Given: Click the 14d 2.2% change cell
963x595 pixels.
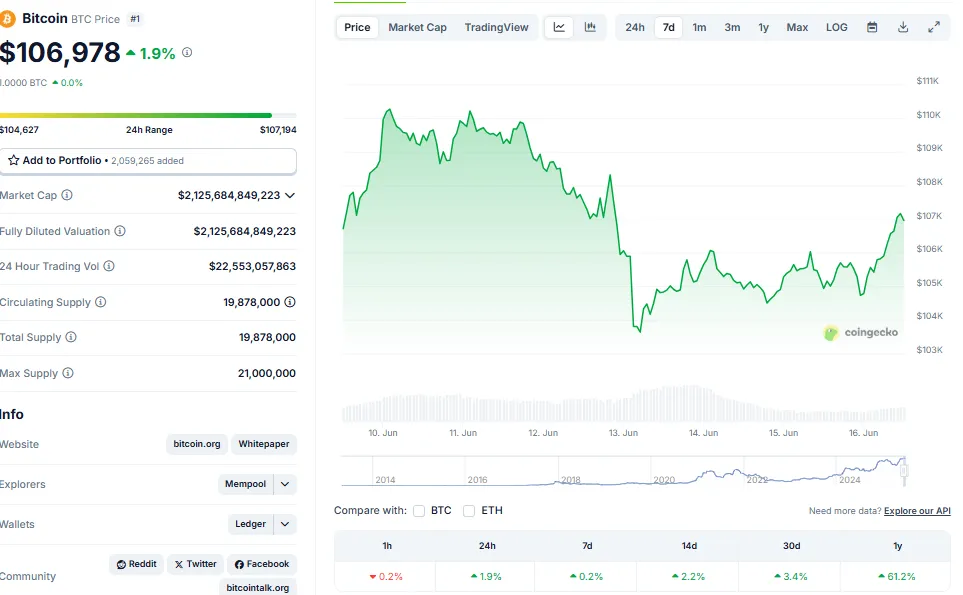Looking at the screenshot, I should (x=688, y=577).
